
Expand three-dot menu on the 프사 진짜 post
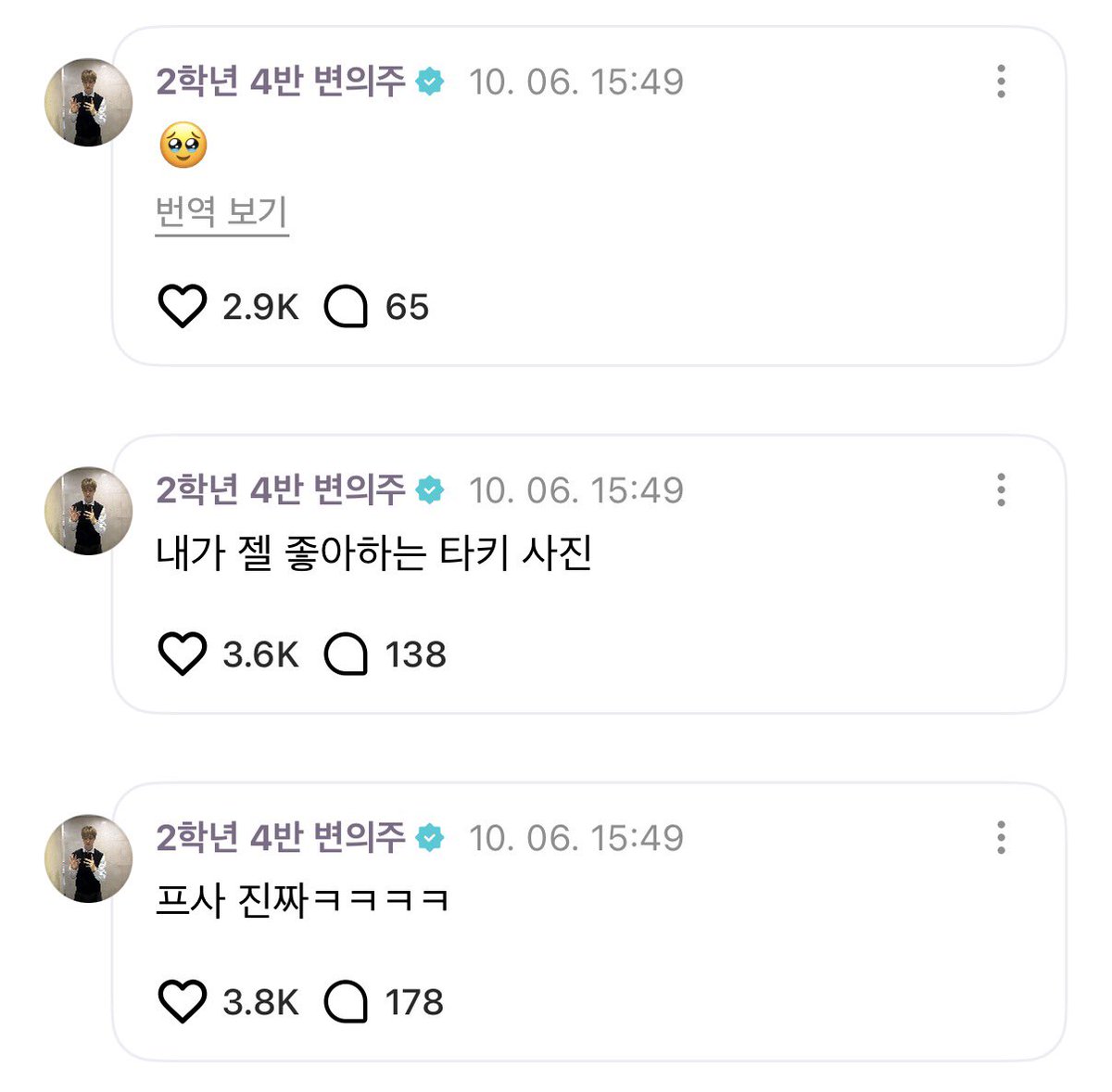pyautogui.click(x=1001, y=838)
